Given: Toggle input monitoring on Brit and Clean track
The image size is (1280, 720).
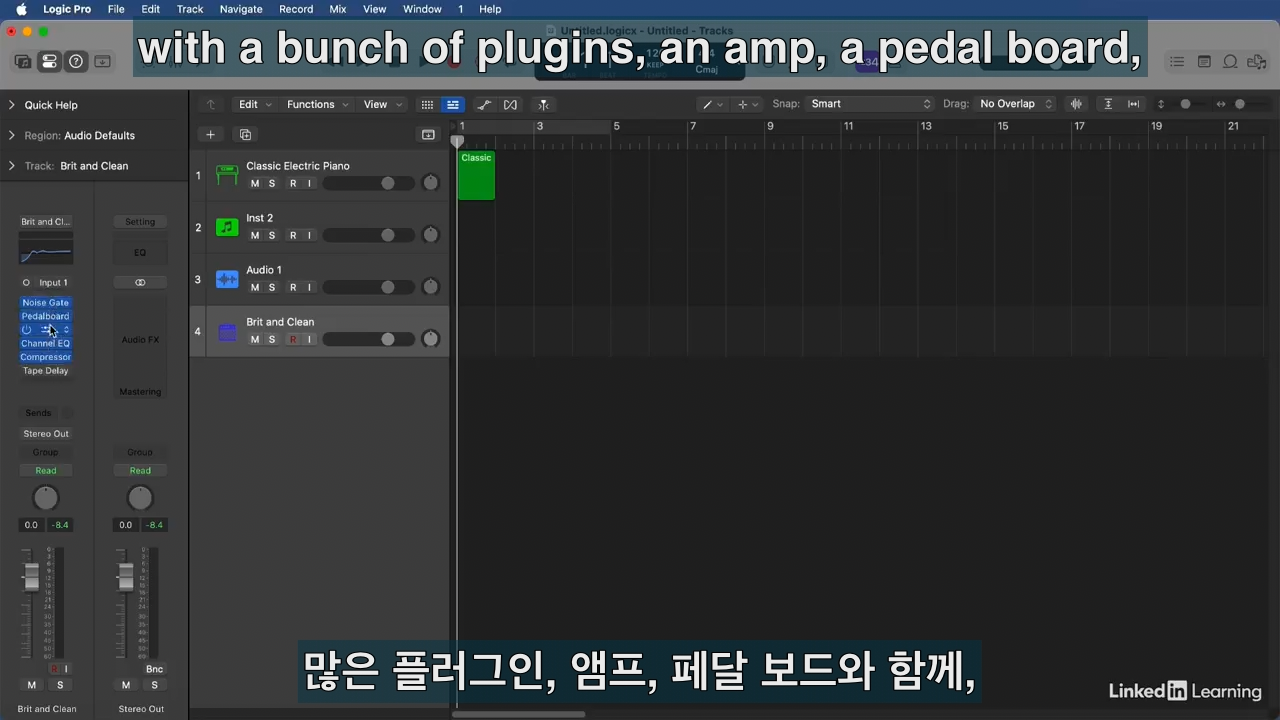Looking at the screenshot, I should tap(309, 340).
